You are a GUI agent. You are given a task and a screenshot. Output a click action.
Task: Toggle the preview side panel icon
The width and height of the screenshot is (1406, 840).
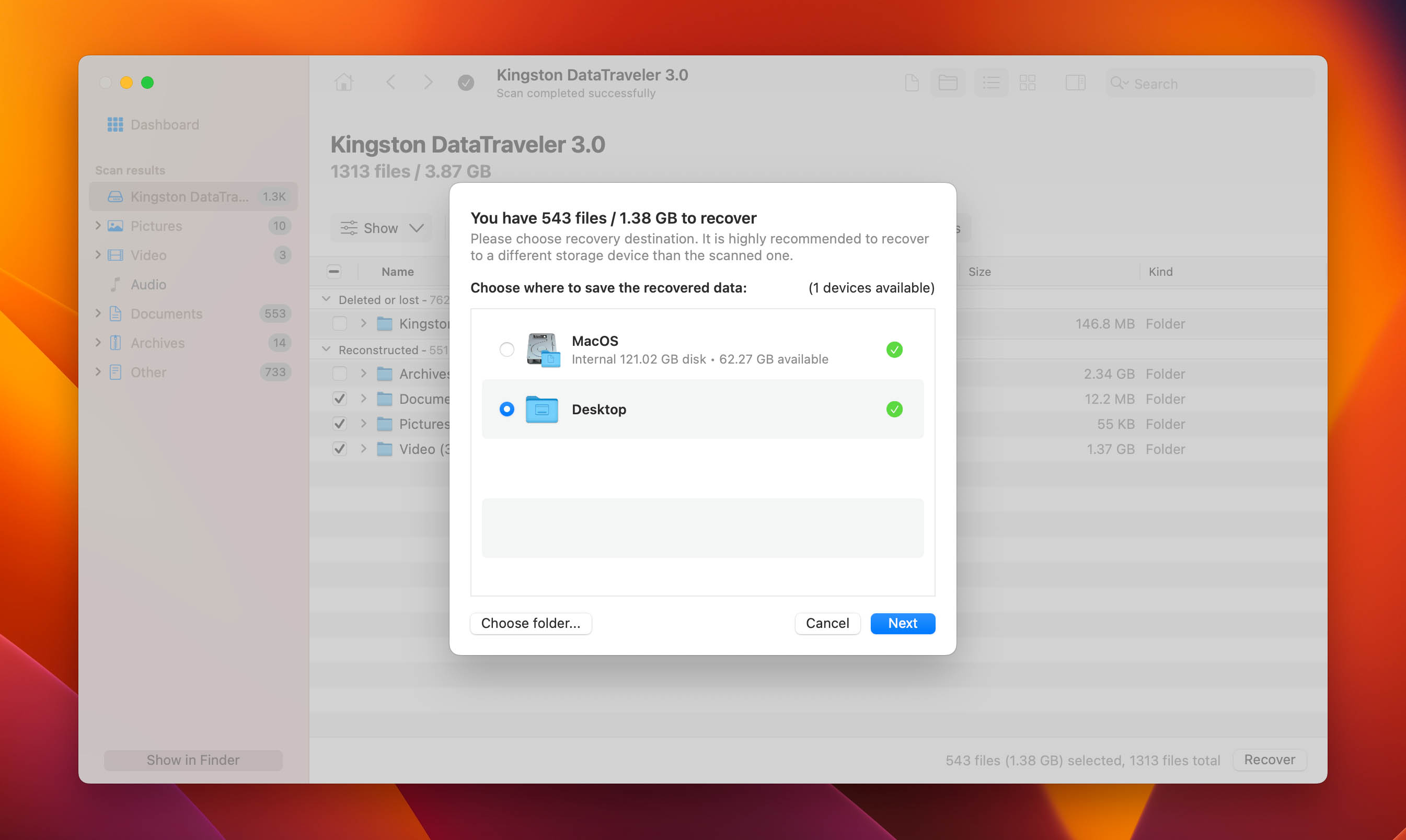click(x=1075, y=83)
